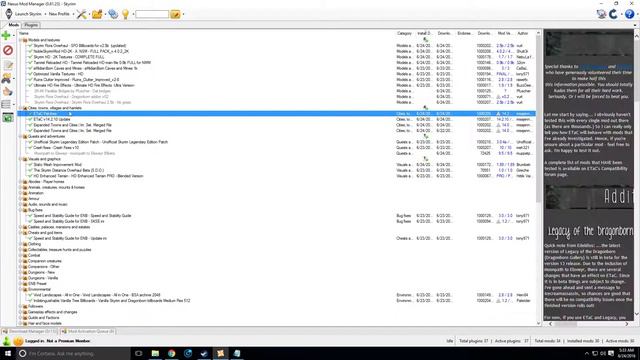640x360 pixels.
Task: Click the profile edit icon beside the text box
Action: [x=175, y=14]
